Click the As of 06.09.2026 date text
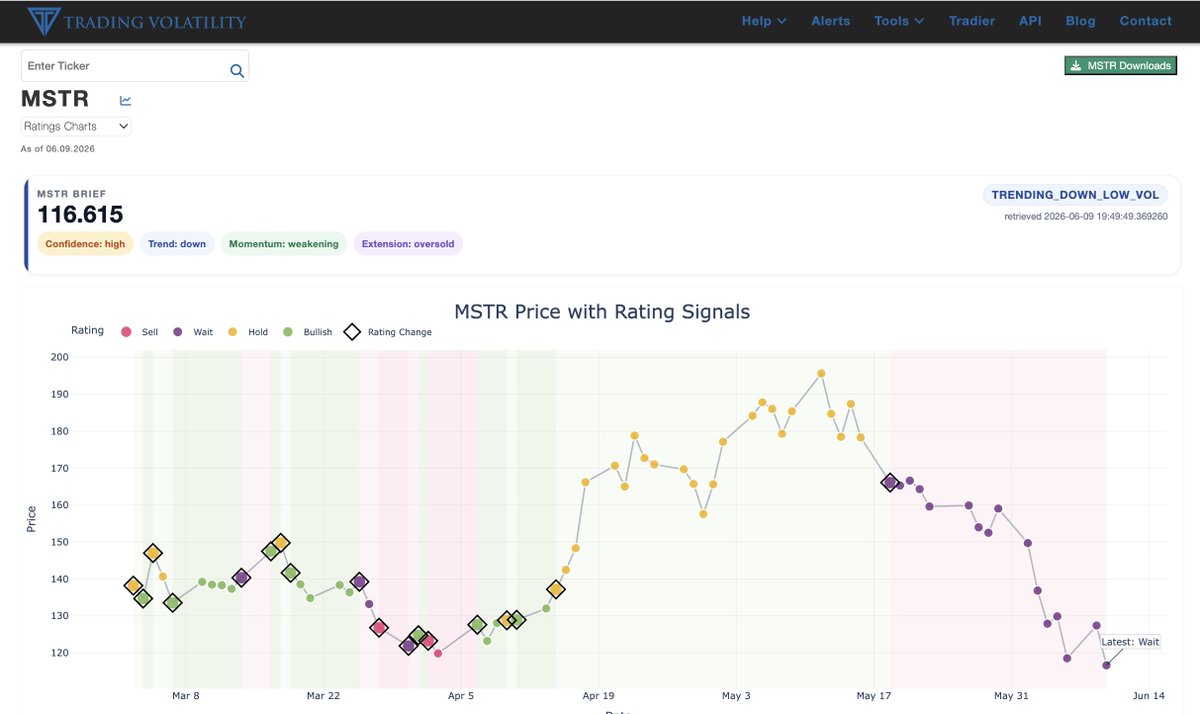This screenshot has height=714, width=1200. pos(58,149)
